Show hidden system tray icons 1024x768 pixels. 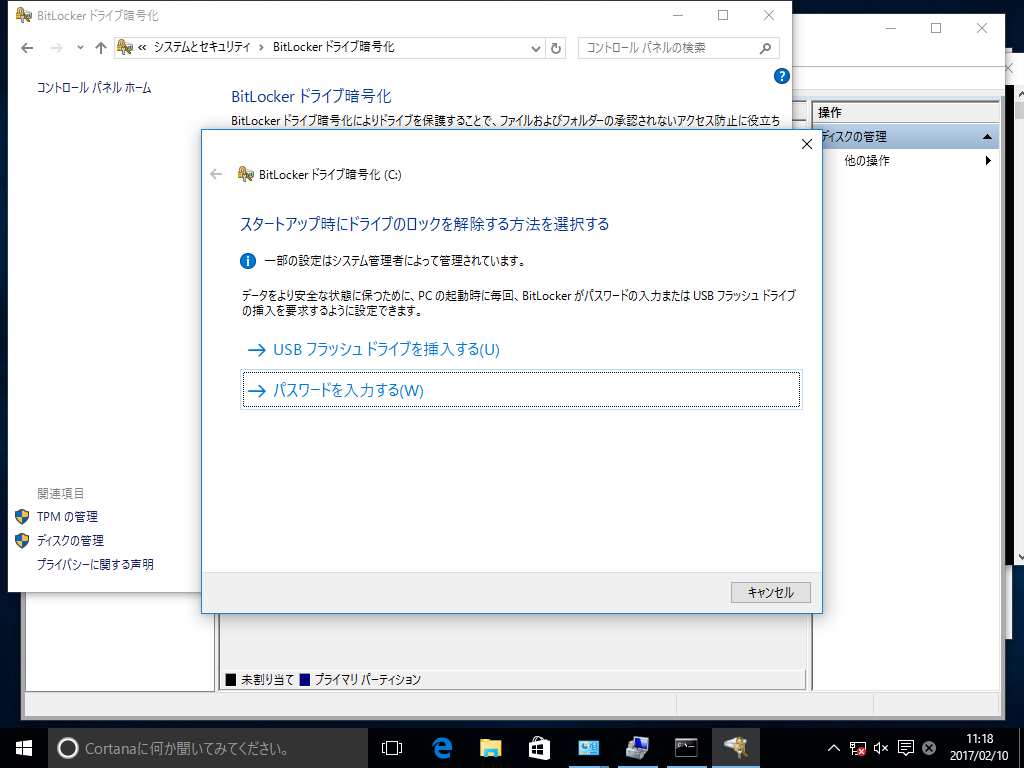coord(834,748)
